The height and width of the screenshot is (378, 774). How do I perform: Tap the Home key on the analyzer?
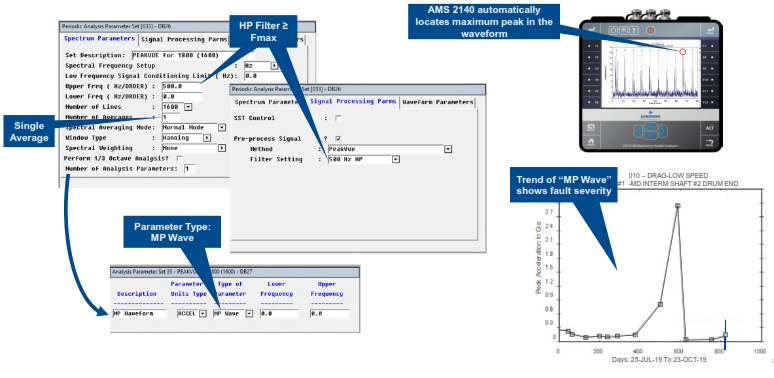(x=590, y=143)
